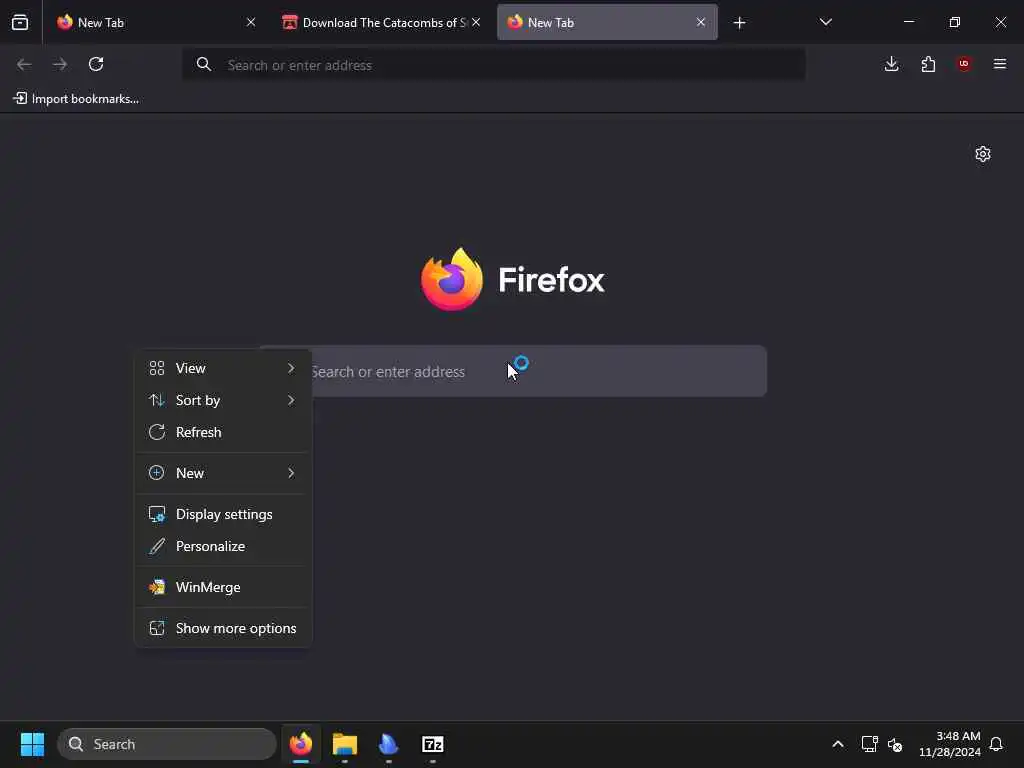1024x768 pixels.
Task: Launch WinMerge from context menu
Action: (x=223, y=587)
